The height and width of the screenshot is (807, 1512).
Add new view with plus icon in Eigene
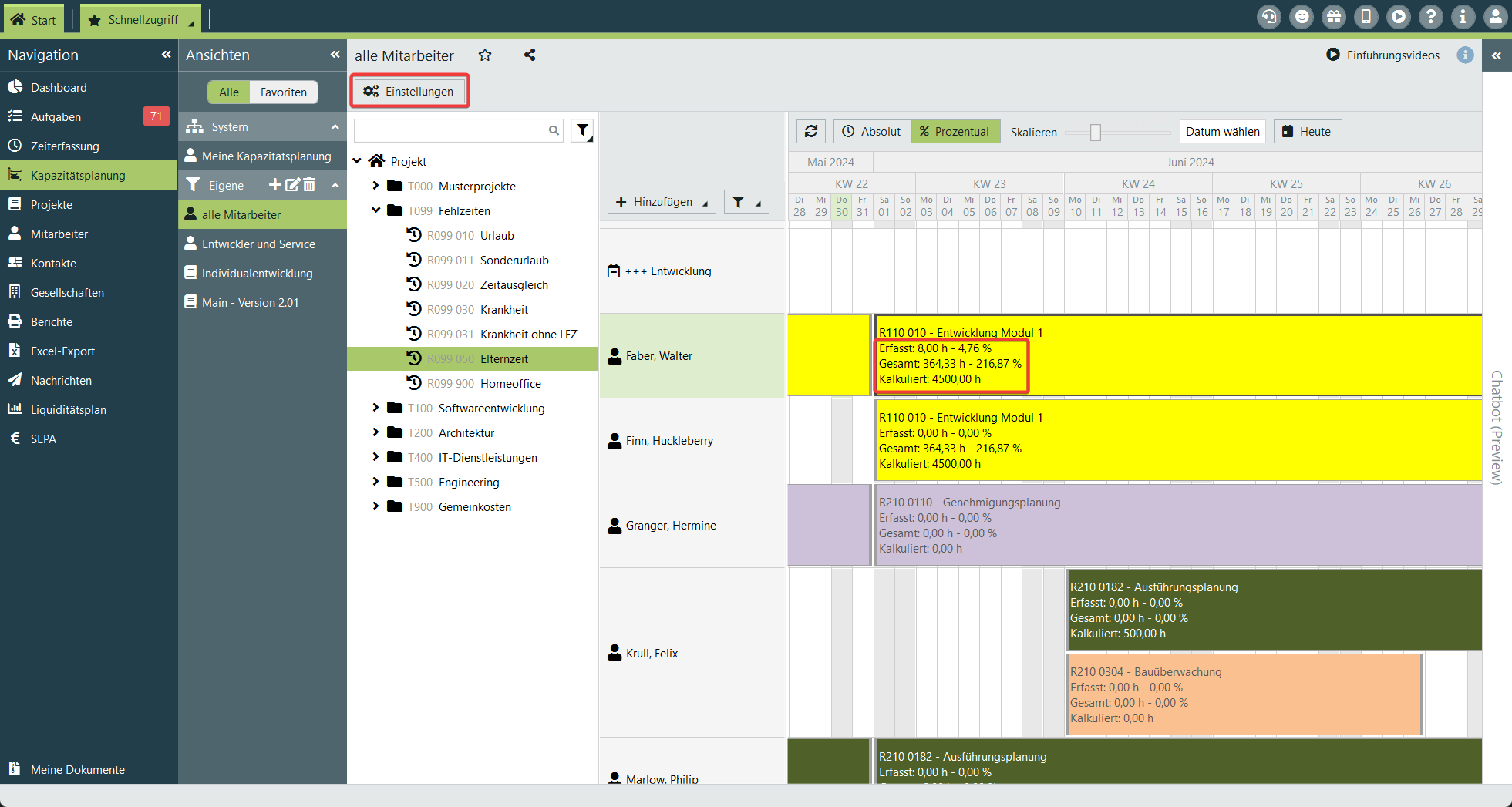(x=274, y=185)
